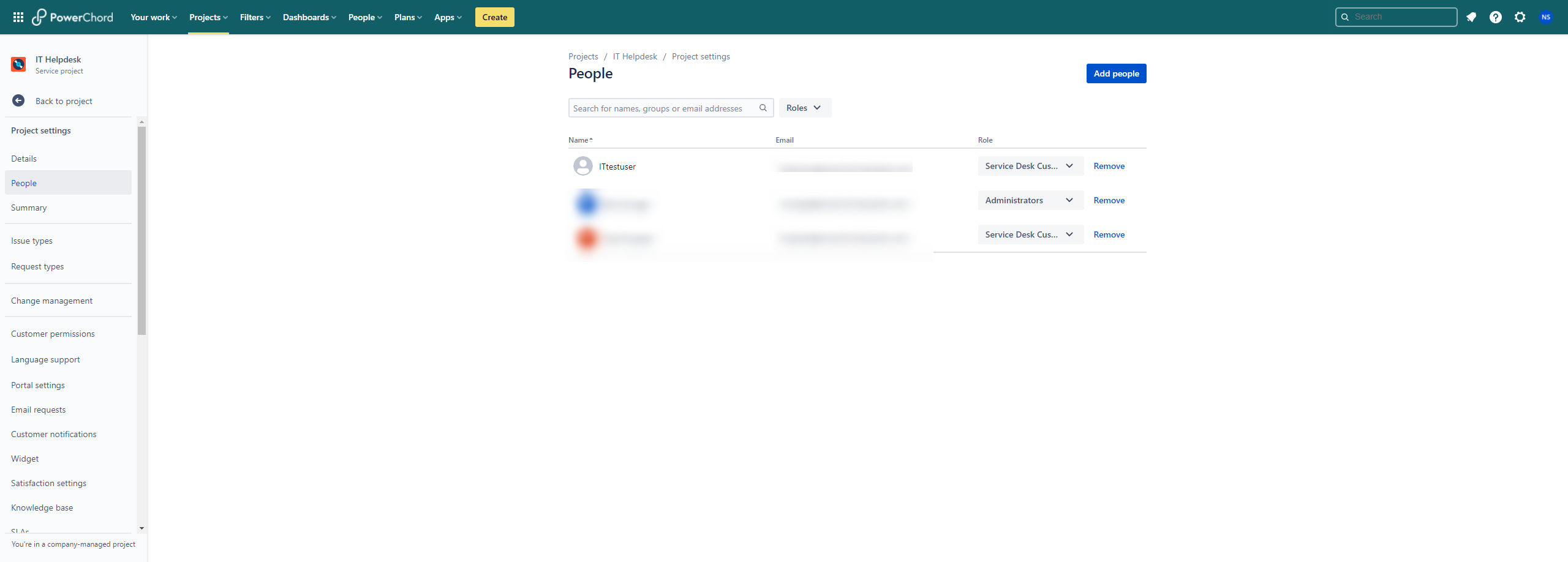
Task: Click the sidebar scroll down arrow
Action: (141, 528)
